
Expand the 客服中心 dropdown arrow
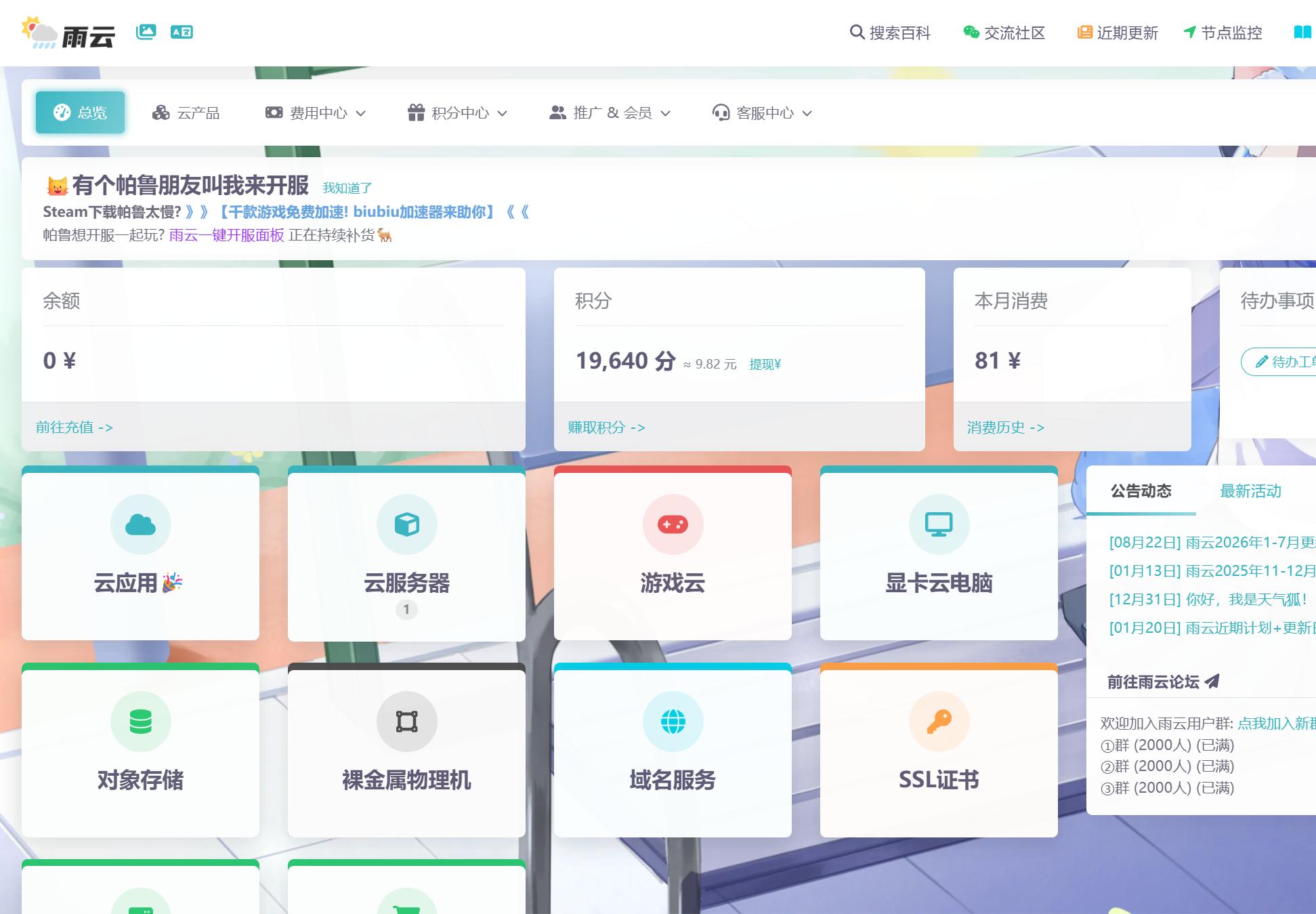807,113
